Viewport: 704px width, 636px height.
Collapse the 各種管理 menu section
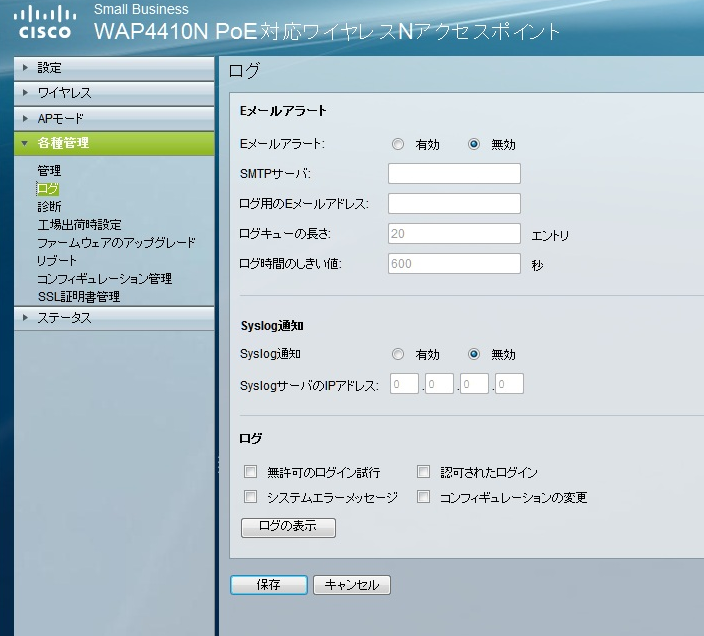pos(114,144)
